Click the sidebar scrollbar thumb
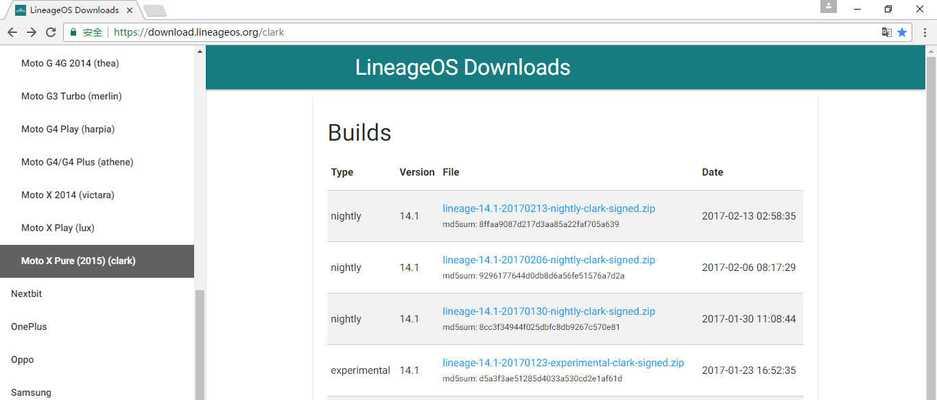The height and width of the screenshot is (400, 937). tap(200, 344)
